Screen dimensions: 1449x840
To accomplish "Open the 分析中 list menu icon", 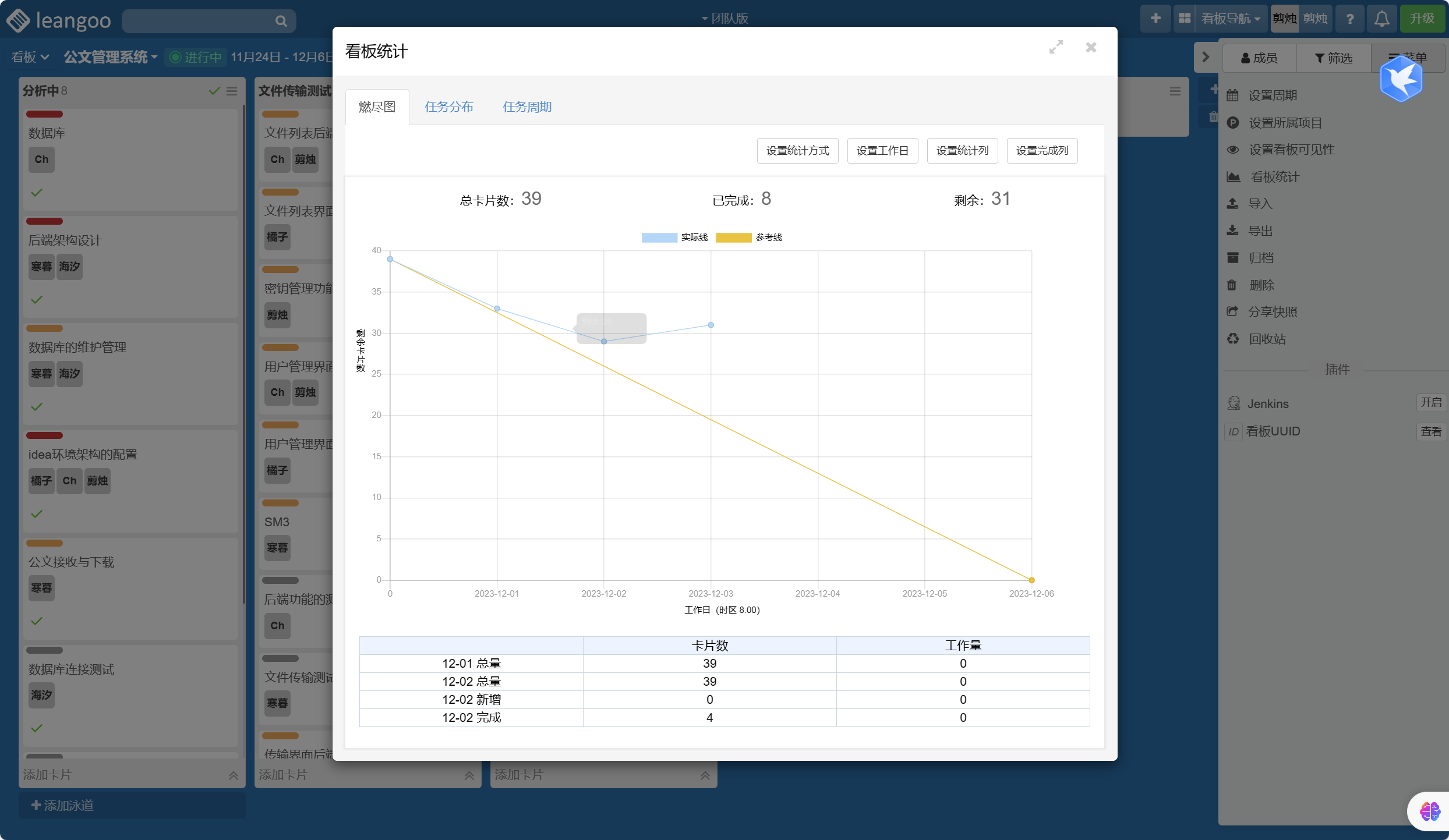I will click(232, 91).
